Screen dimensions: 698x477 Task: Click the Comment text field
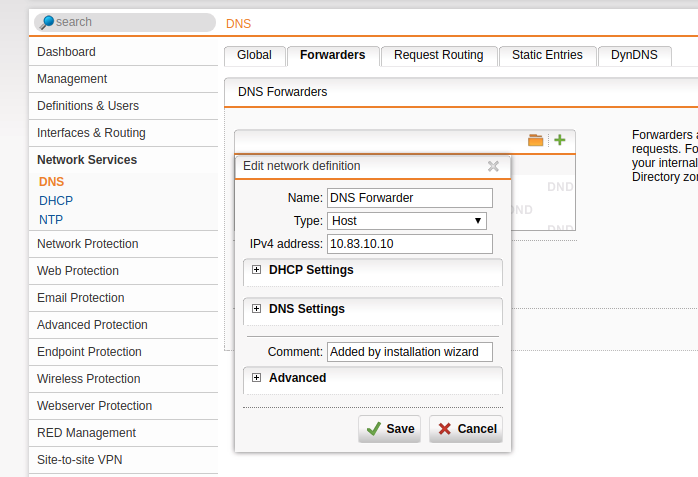pos(410,352)
